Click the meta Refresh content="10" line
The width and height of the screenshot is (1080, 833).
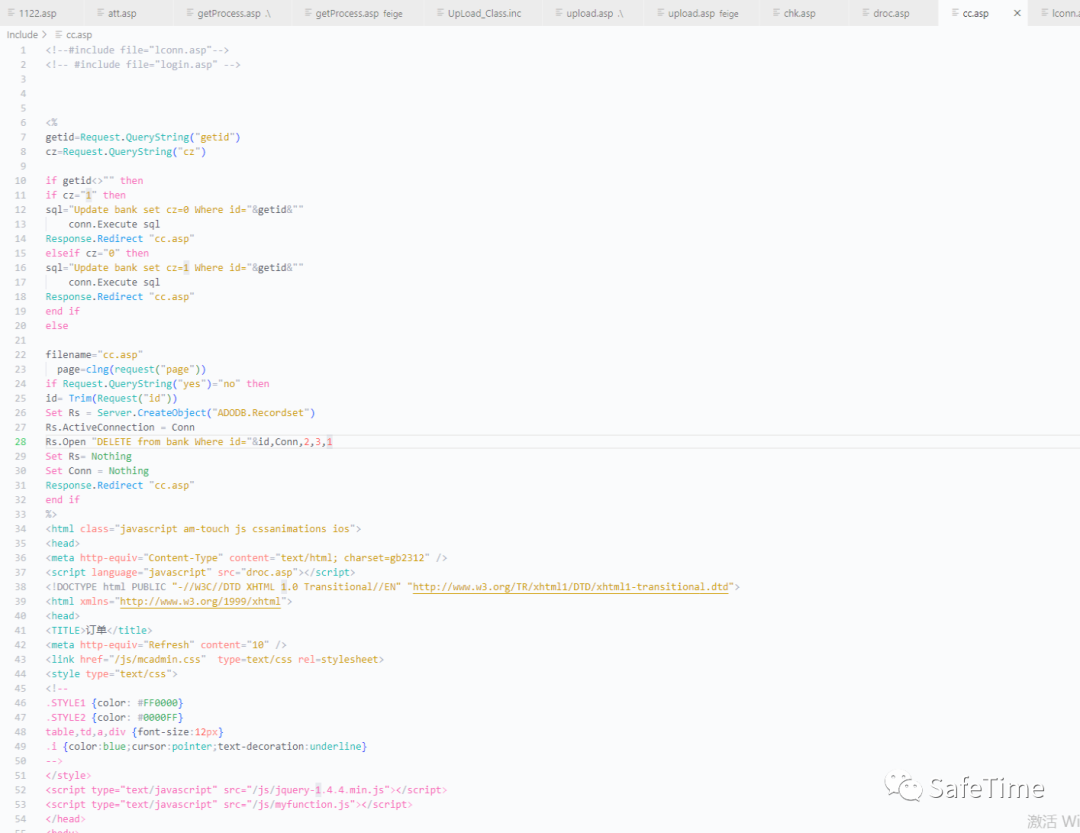tap(166, 645)
